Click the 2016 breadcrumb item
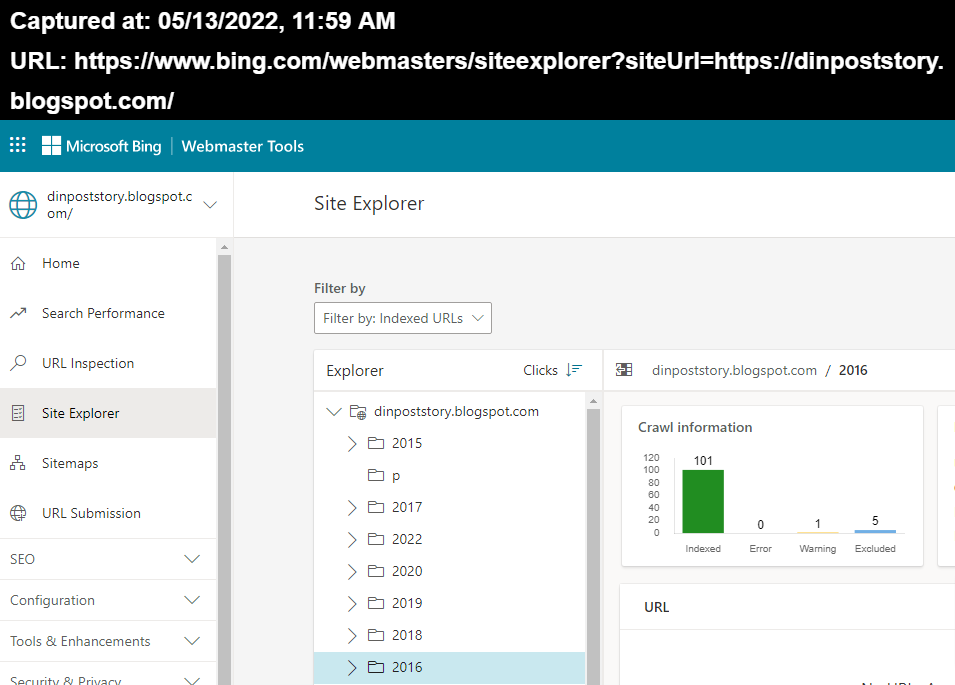 point(853,370)
